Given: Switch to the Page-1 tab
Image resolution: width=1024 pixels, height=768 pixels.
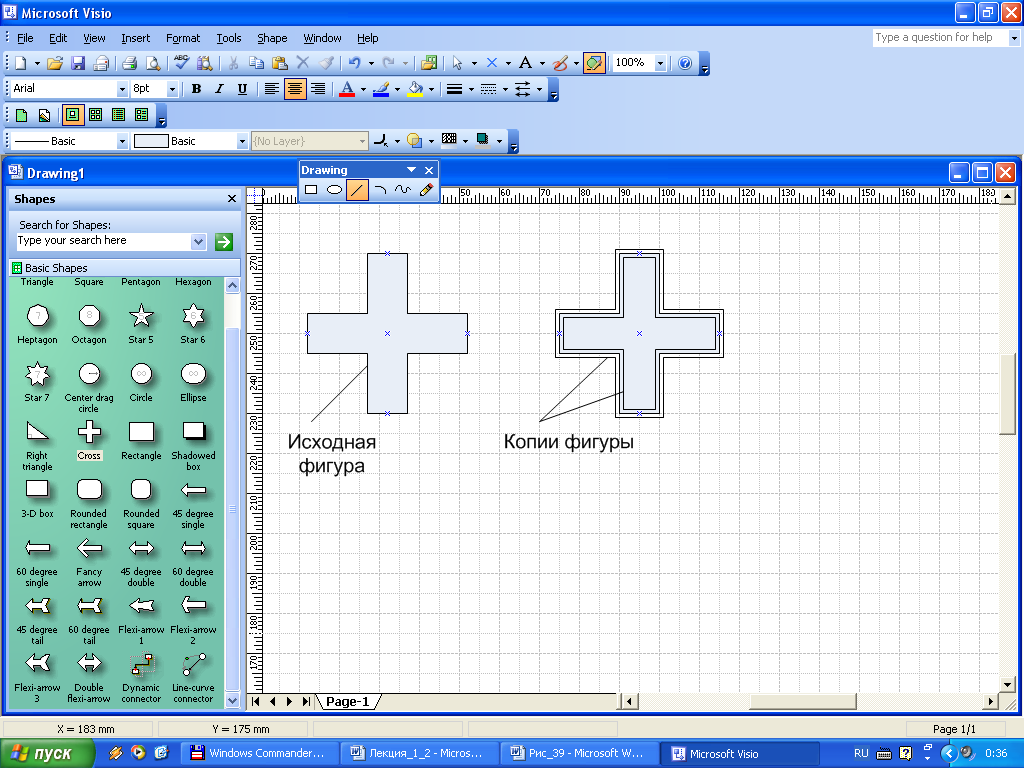Looking at the screenshot, I should [x=347, y=702].
